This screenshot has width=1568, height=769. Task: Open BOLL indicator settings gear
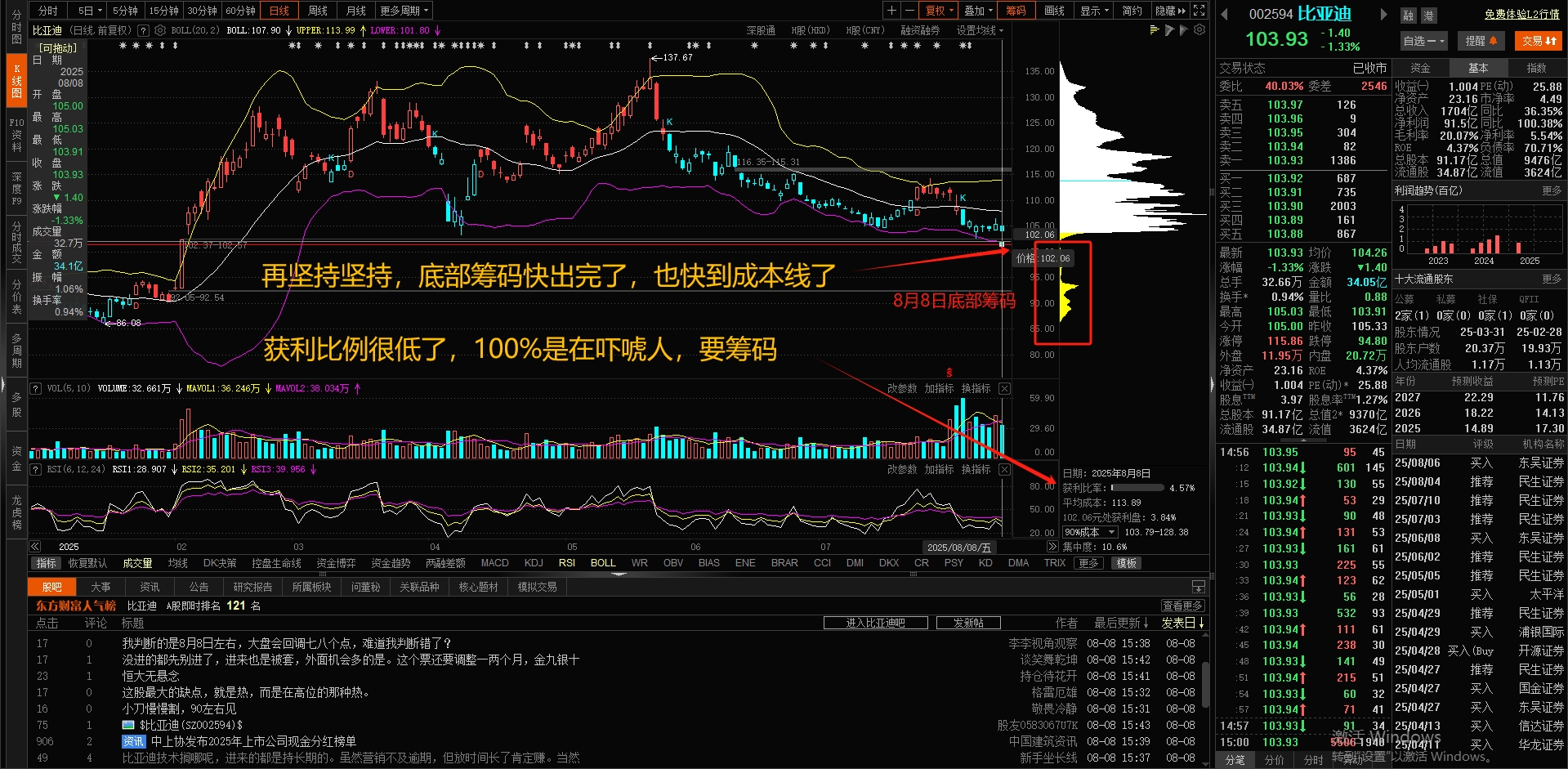click(x=160, y=30)
